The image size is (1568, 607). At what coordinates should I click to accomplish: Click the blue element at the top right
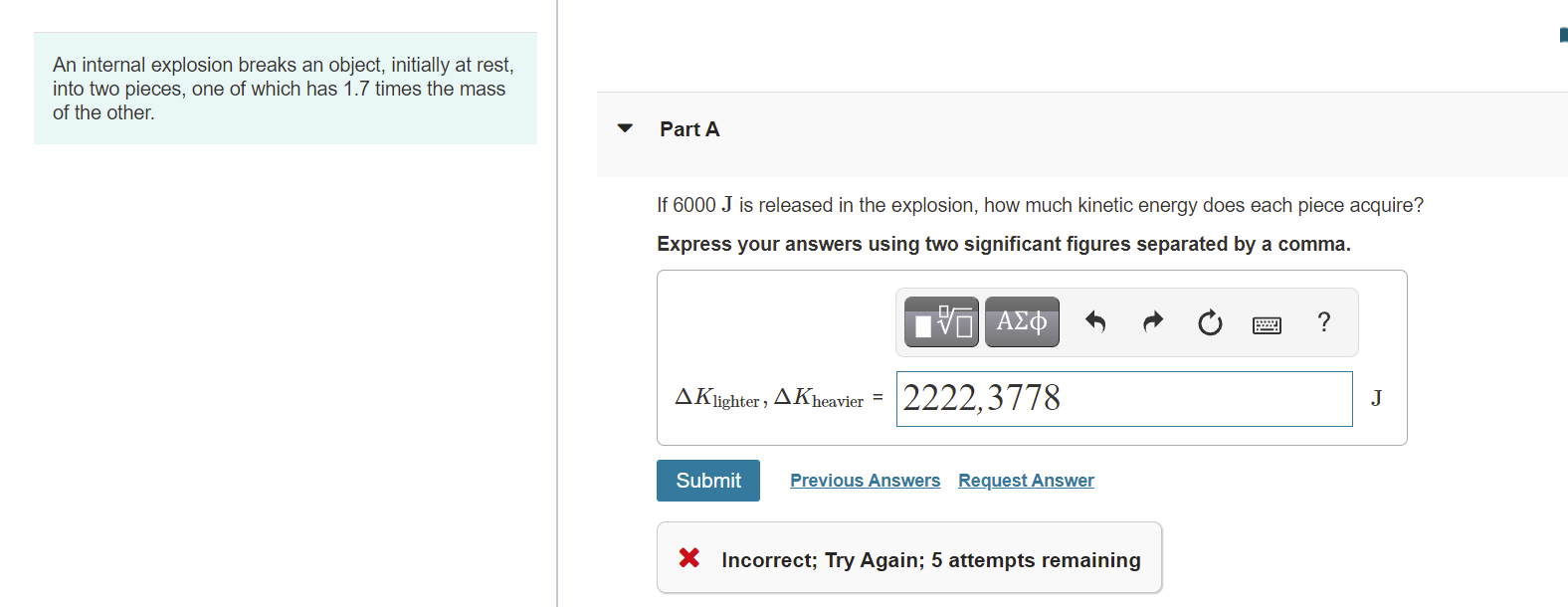click(1563, 34)
